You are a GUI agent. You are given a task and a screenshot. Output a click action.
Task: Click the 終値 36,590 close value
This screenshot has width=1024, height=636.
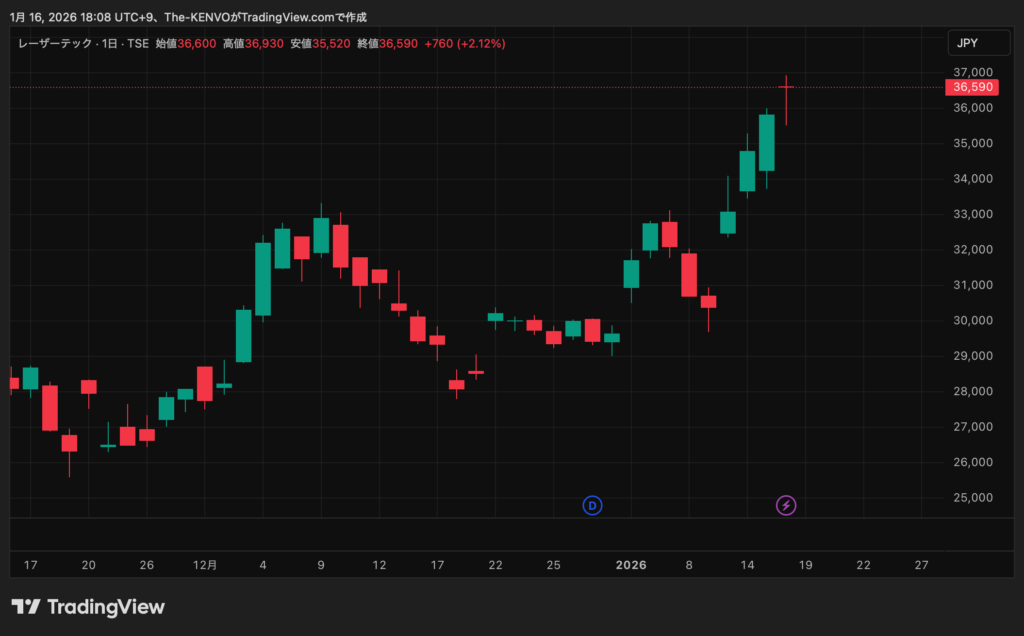tap(398, 44)
